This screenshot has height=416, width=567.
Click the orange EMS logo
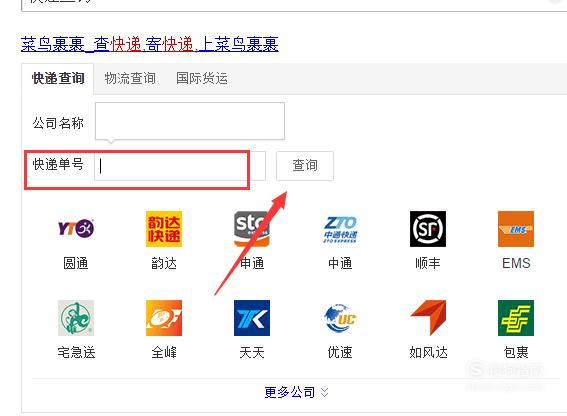tap(516, 229)
